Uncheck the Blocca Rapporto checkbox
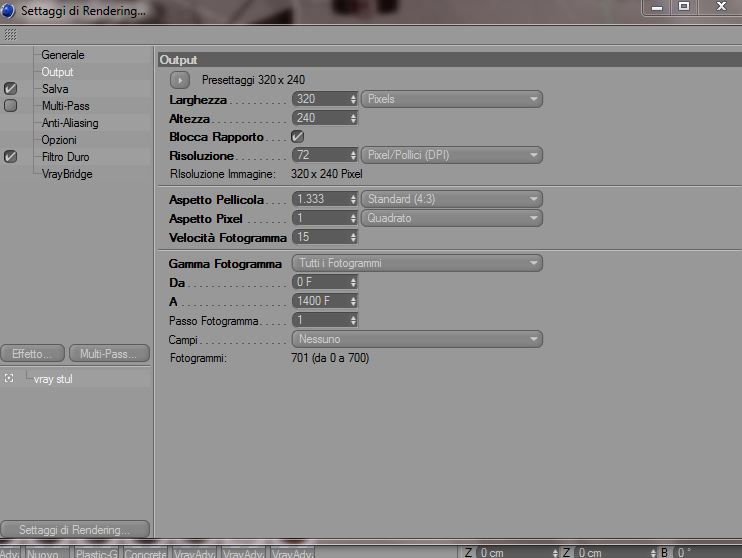Viewport: 742px width, 558px height. (297, 137)
